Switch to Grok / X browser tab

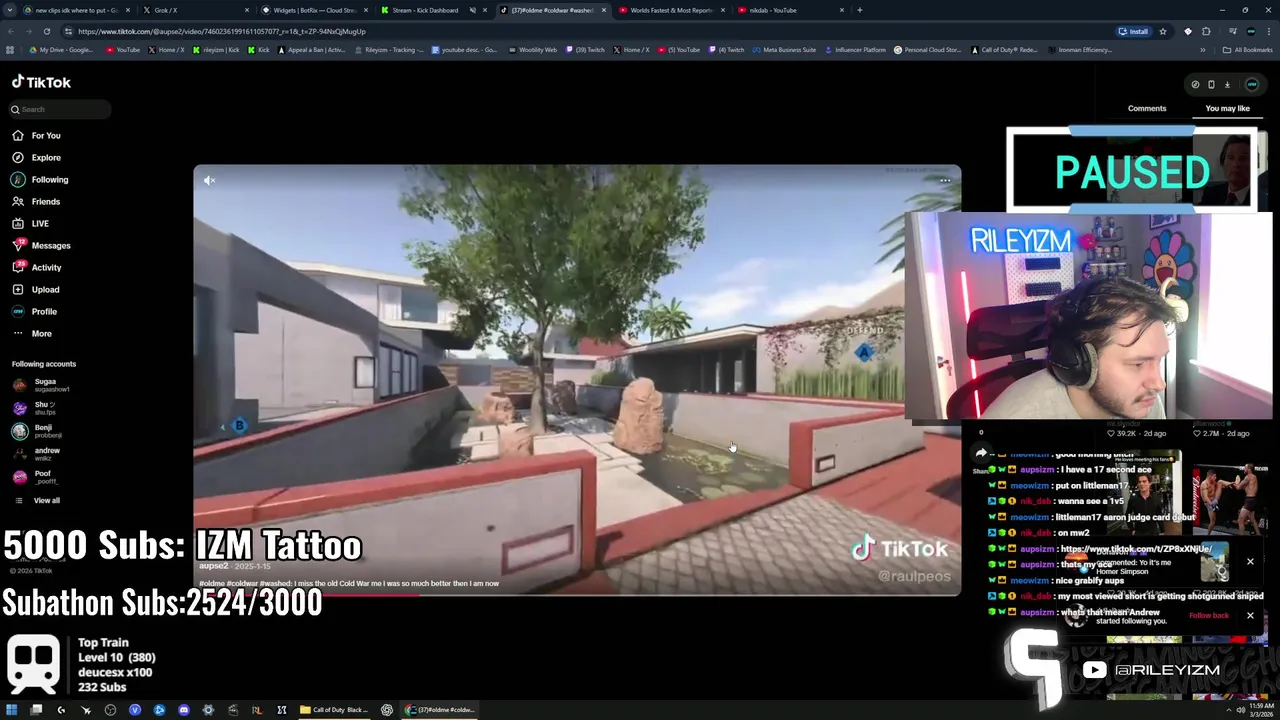195,10
